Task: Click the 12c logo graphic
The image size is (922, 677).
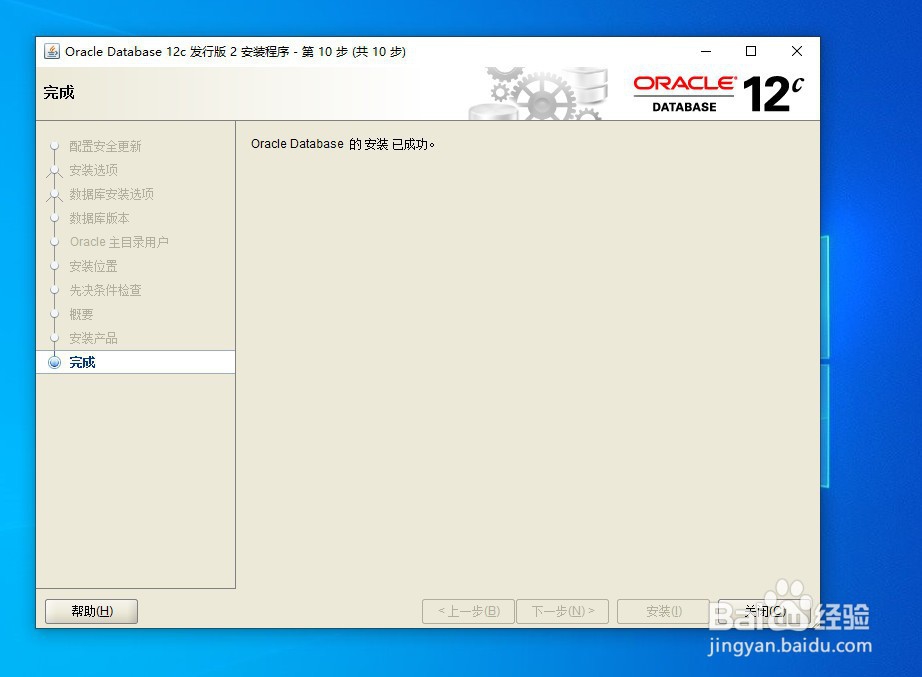Action: [x=772, y=90]
